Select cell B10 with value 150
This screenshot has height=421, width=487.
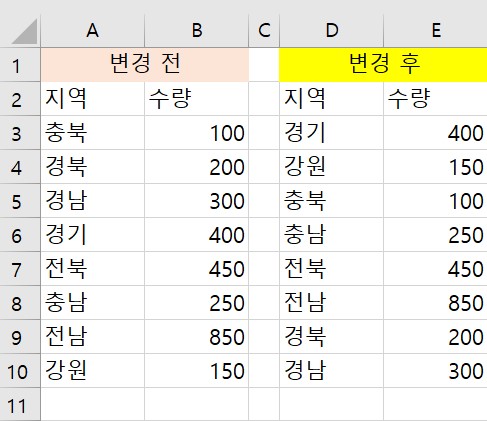[x=197, y=371]
